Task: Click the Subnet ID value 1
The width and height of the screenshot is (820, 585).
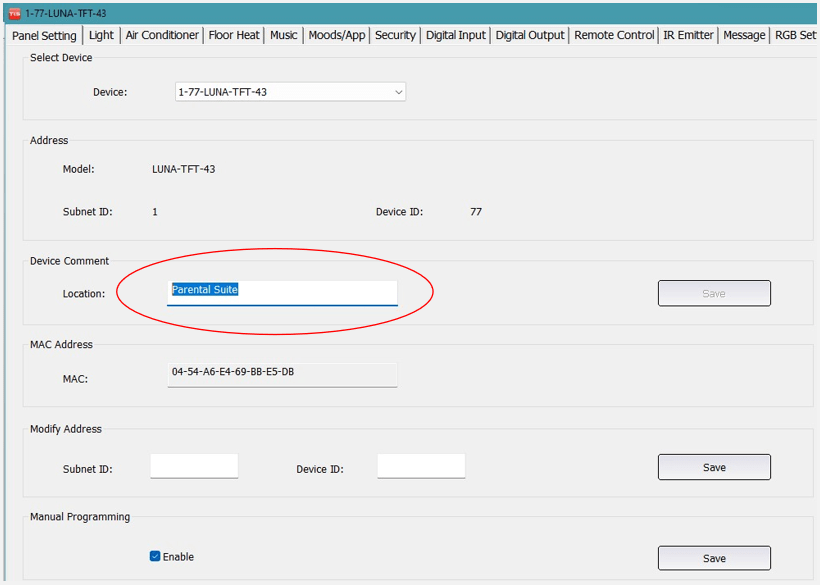Action: pos(155,212)
